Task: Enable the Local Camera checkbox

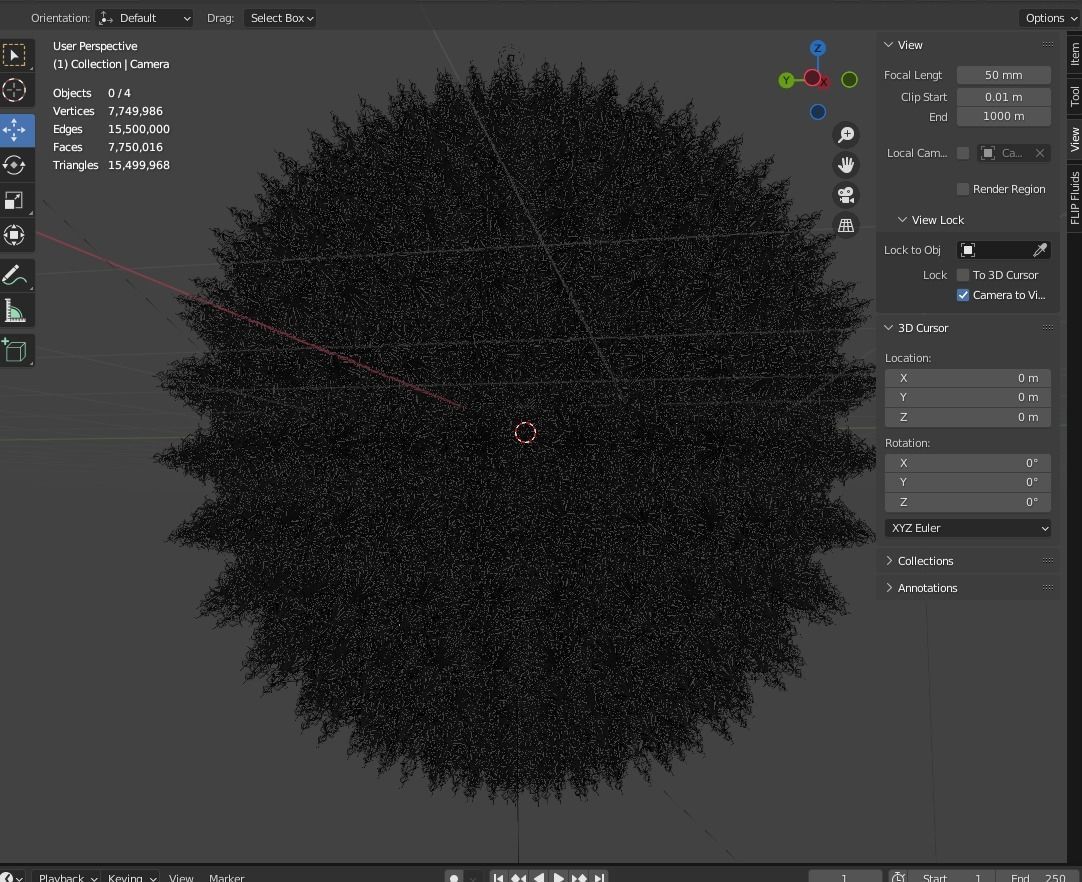Action: click(x=963, y=153)
